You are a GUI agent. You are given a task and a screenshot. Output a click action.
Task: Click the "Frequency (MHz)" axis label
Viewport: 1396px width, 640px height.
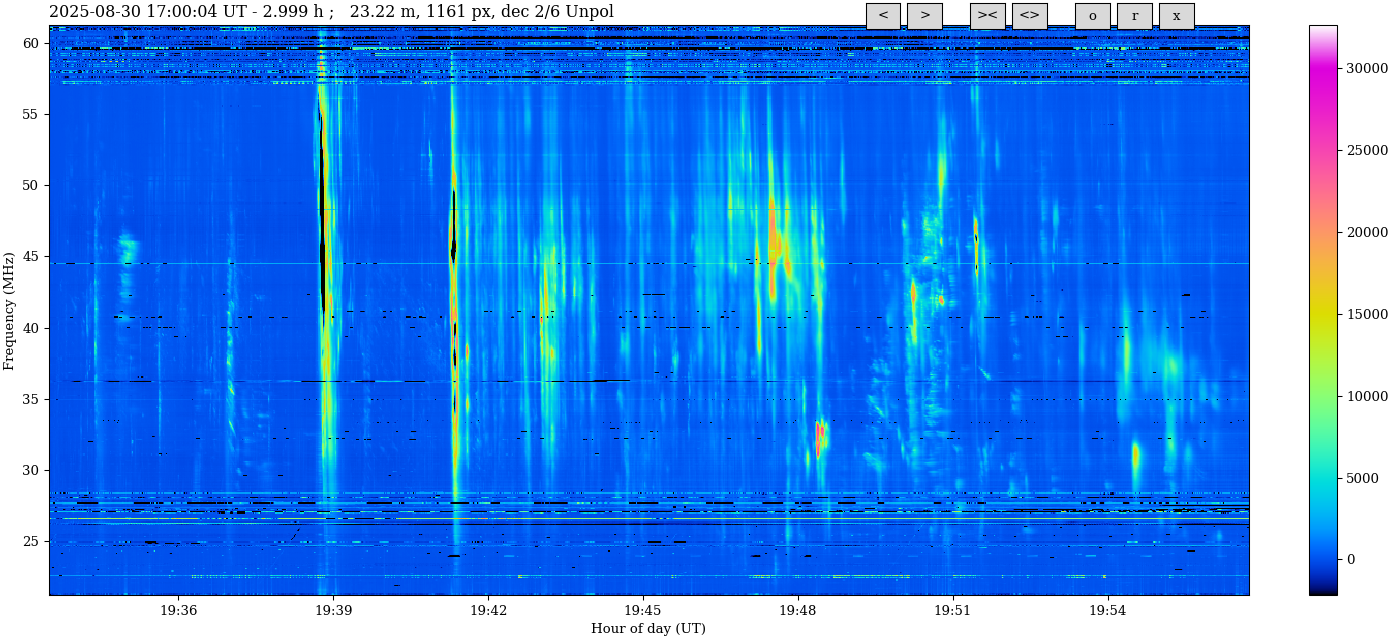(x=10, y=311)
